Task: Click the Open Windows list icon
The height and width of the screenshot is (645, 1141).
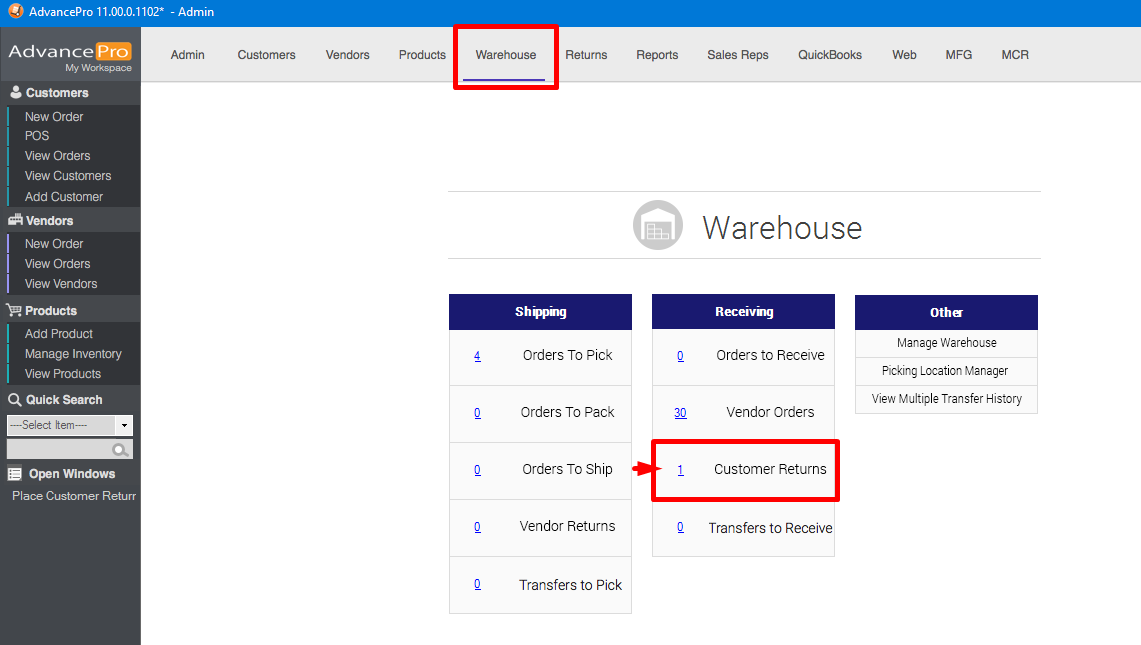Action: coord(15,474)
